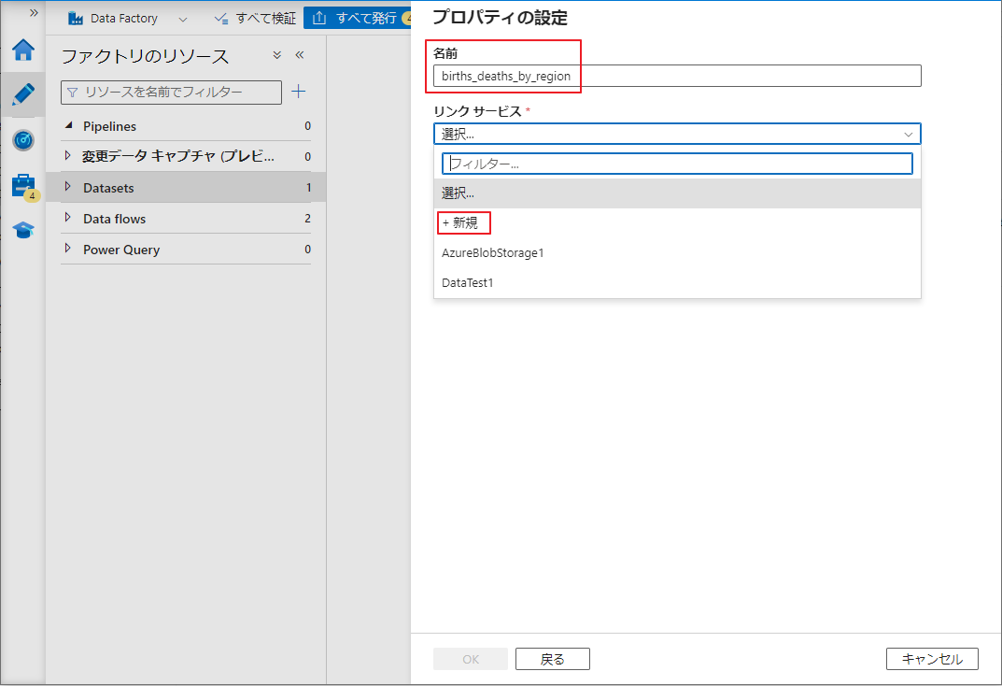
Task: Expand the Data flows tree node
Action: [x=68, y=217]
